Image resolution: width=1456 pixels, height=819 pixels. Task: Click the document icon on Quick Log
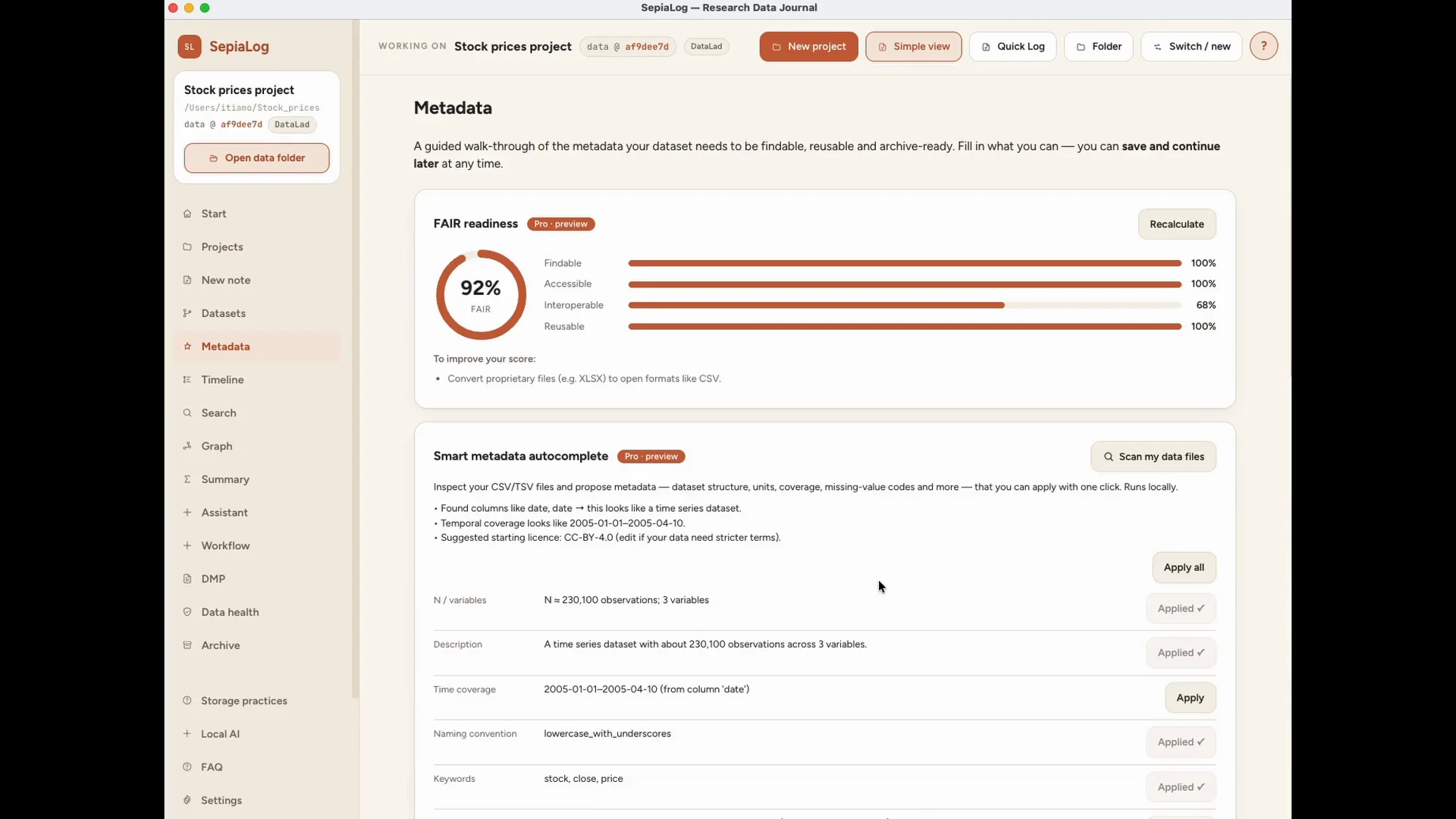(x=986, y=47)
